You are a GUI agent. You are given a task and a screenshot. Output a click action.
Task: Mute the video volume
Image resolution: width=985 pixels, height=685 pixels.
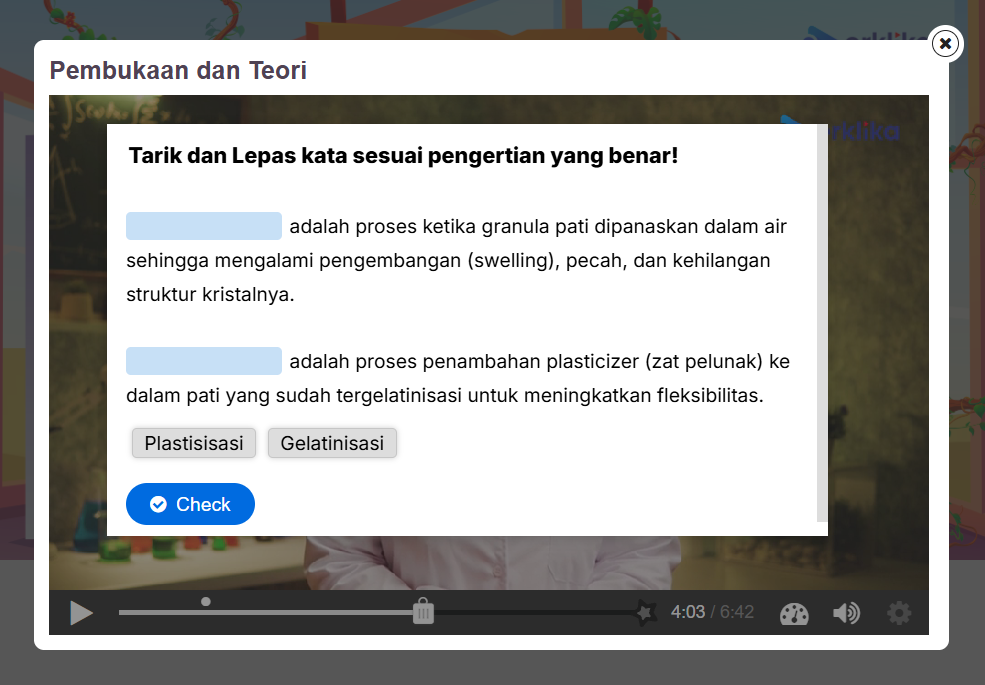click(846, 613)
